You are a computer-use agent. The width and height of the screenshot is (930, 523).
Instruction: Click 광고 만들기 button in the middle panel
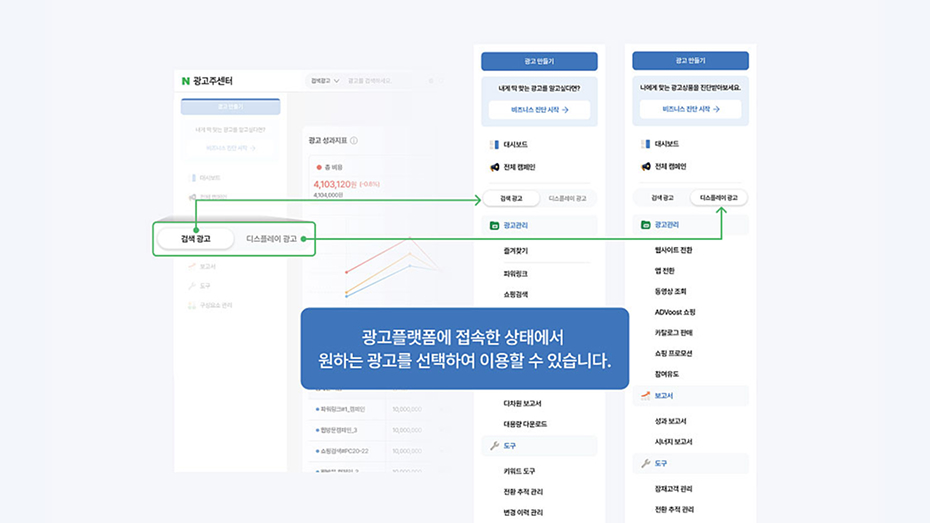539,61
